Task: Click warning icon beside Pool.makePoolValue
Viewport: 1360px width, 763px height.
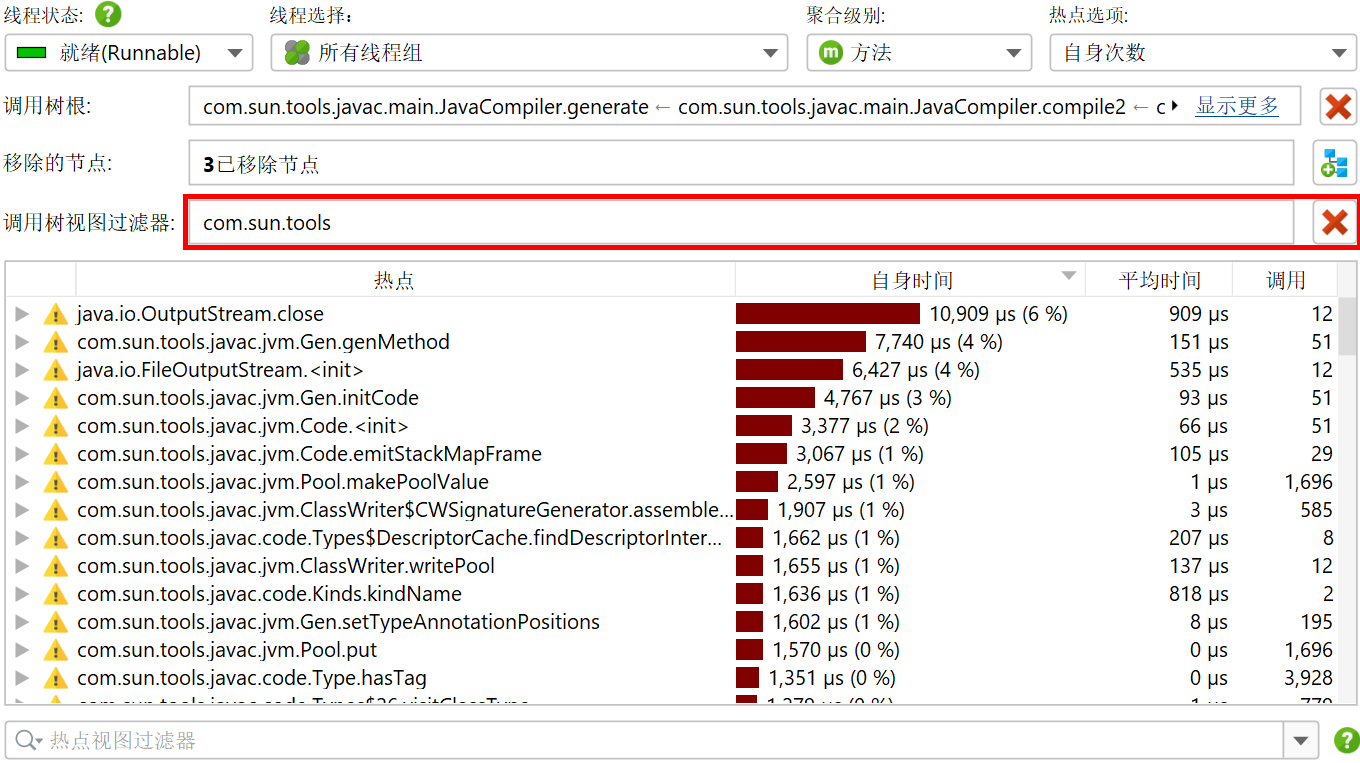Action: [55, 482]
